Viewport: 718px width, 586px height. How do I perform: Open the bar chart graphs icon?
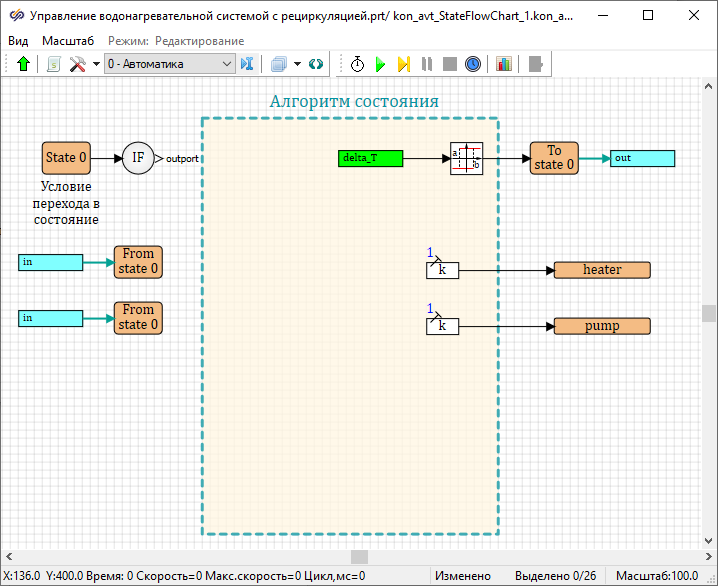pos(503,64)
